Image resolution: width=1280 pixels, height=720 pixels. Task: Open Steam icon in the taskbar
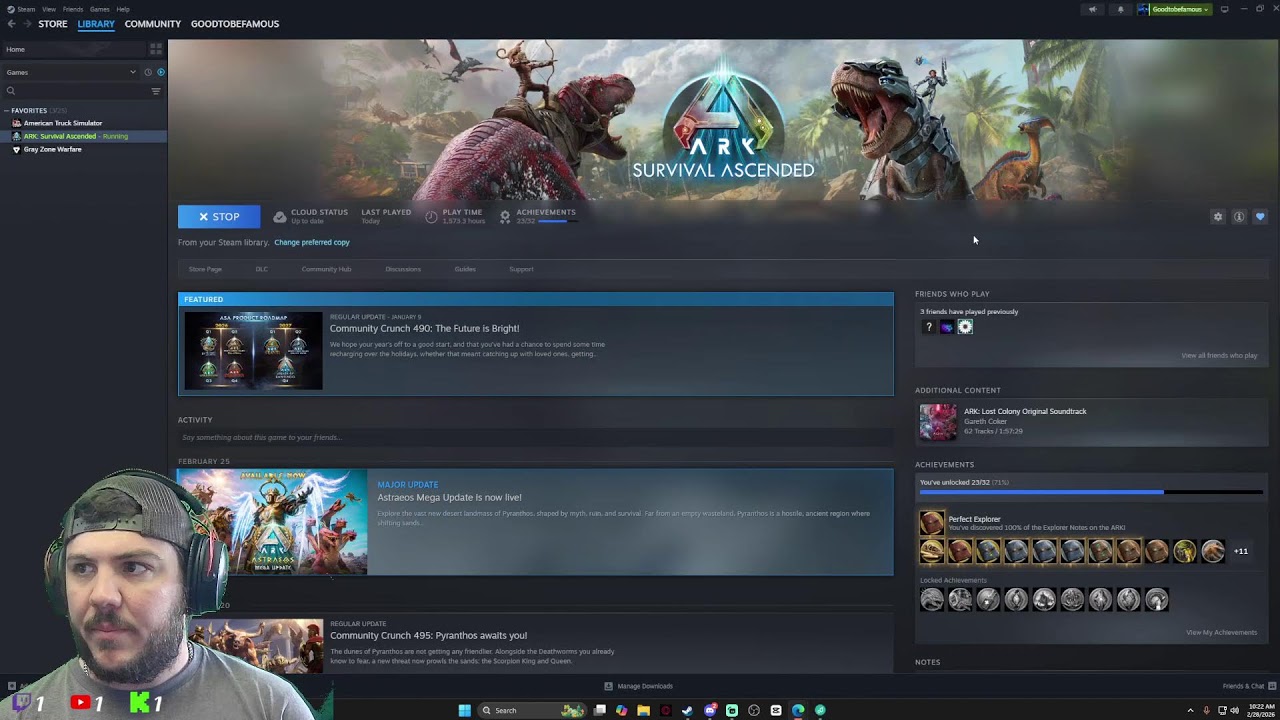687,710
